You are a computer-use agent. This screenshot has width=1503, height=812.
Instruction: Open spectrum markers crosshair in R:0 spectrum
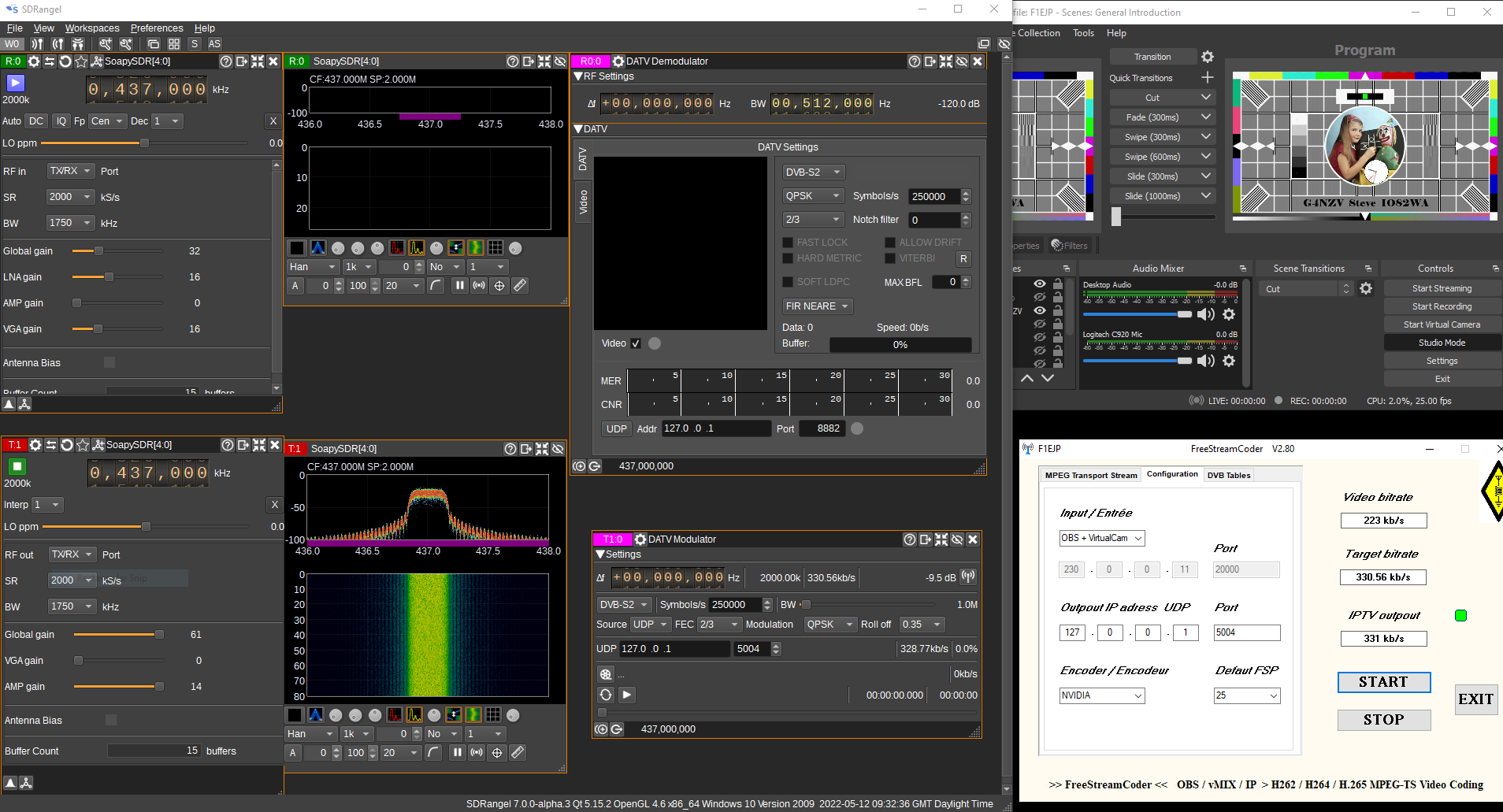[499, 286]
